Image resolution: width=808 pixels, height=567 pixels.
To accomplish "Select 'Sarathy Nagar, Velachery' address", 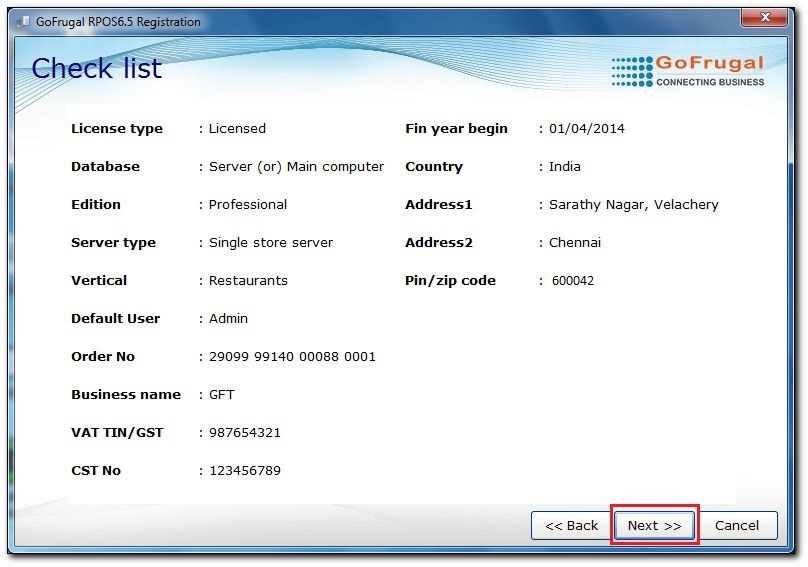I will (634, 205).
